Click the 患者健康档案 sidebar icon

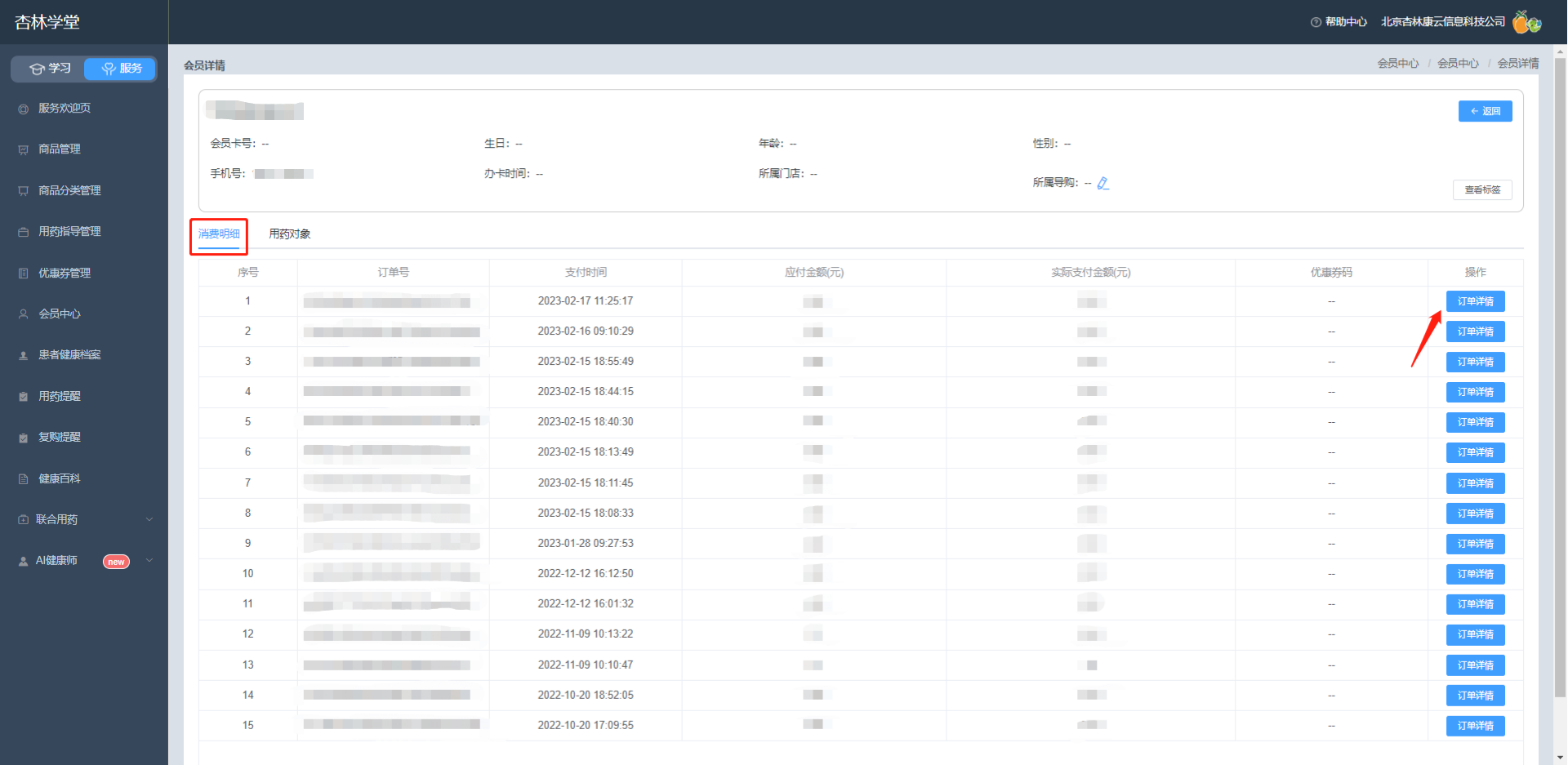click(x=23, y=355)
